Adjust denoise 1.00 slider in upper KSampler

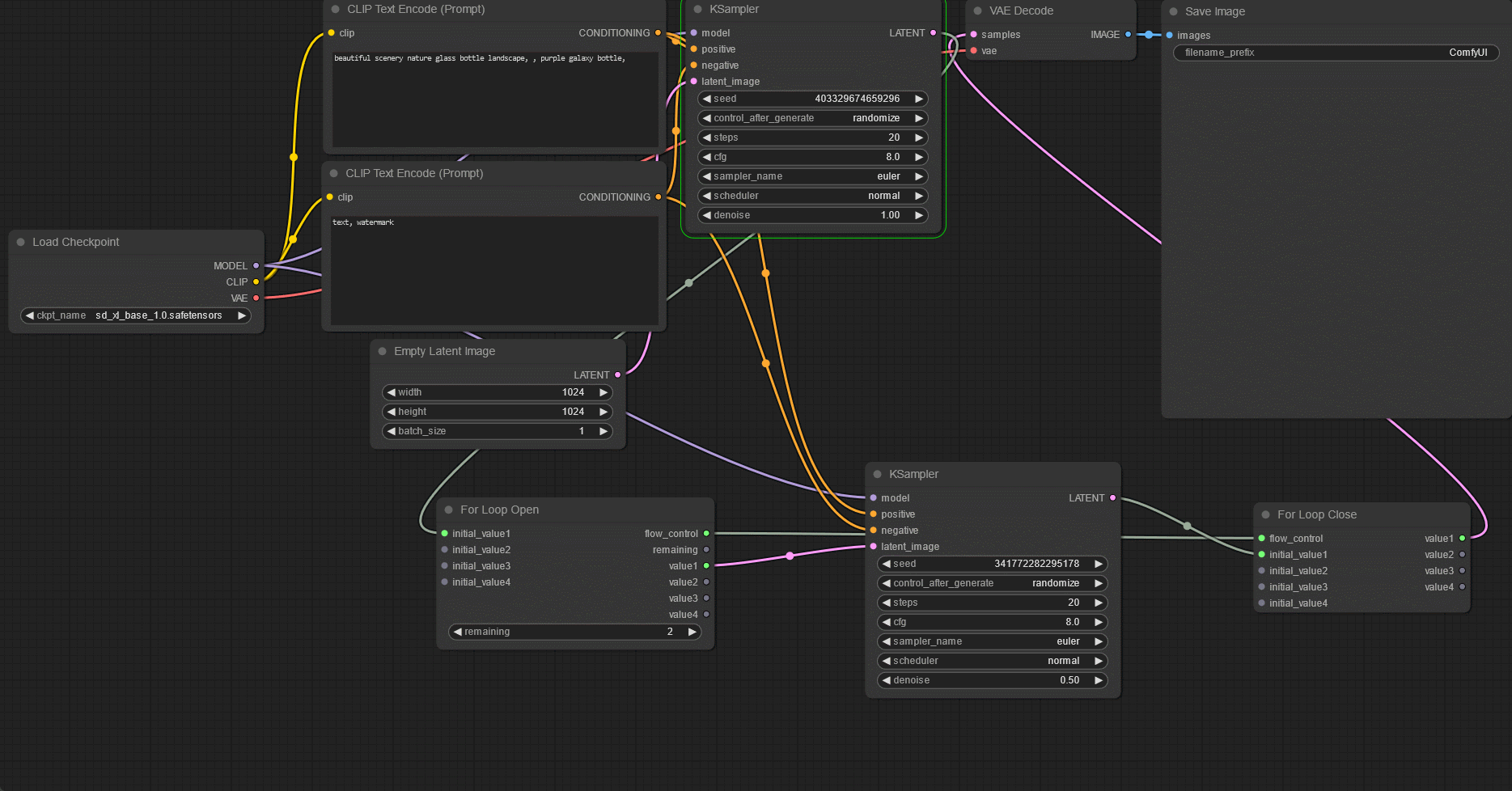[x=813, y=215]
